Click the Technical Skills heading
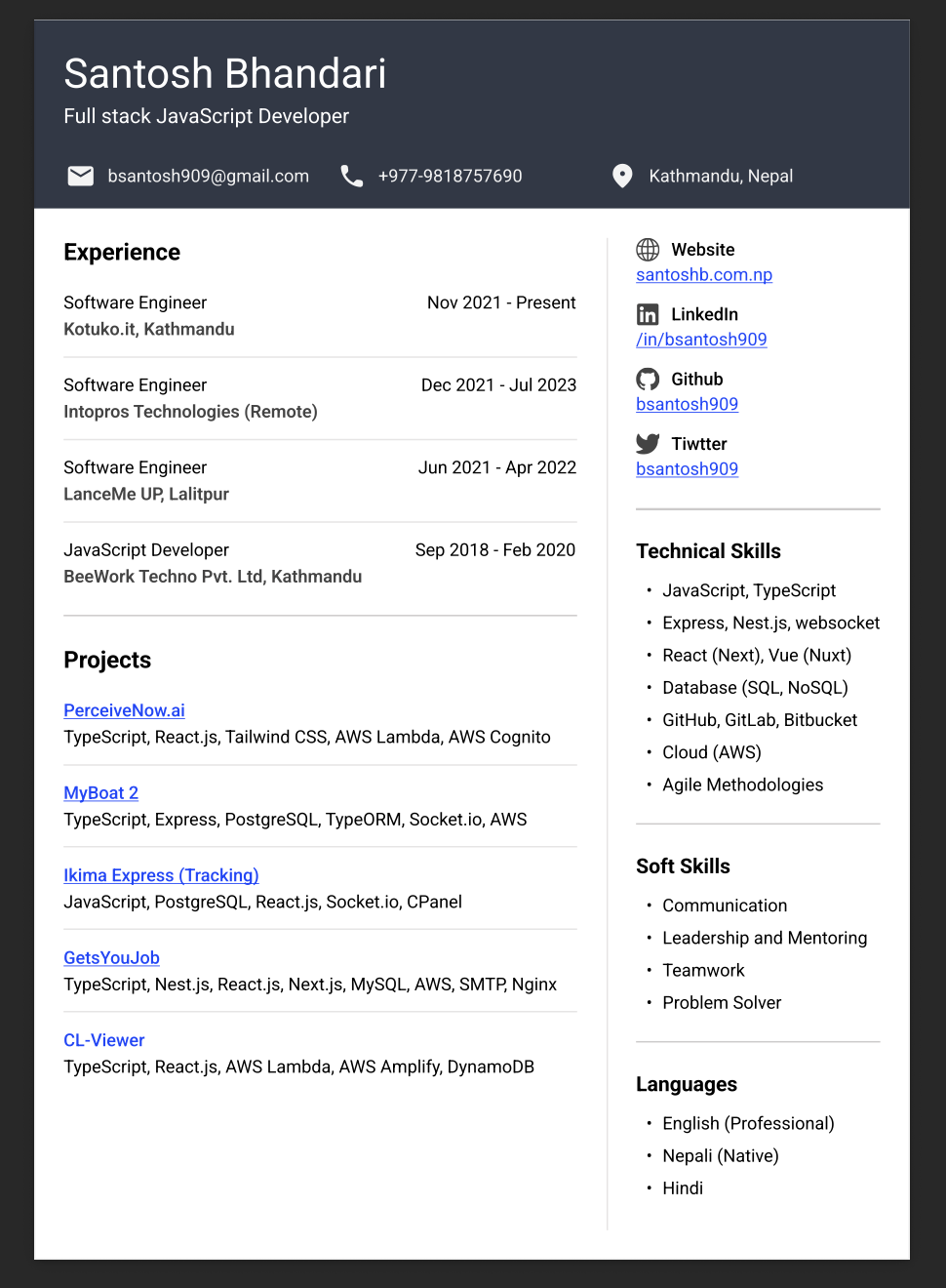This screenshot has height=1288, width=946. [708, 550]
